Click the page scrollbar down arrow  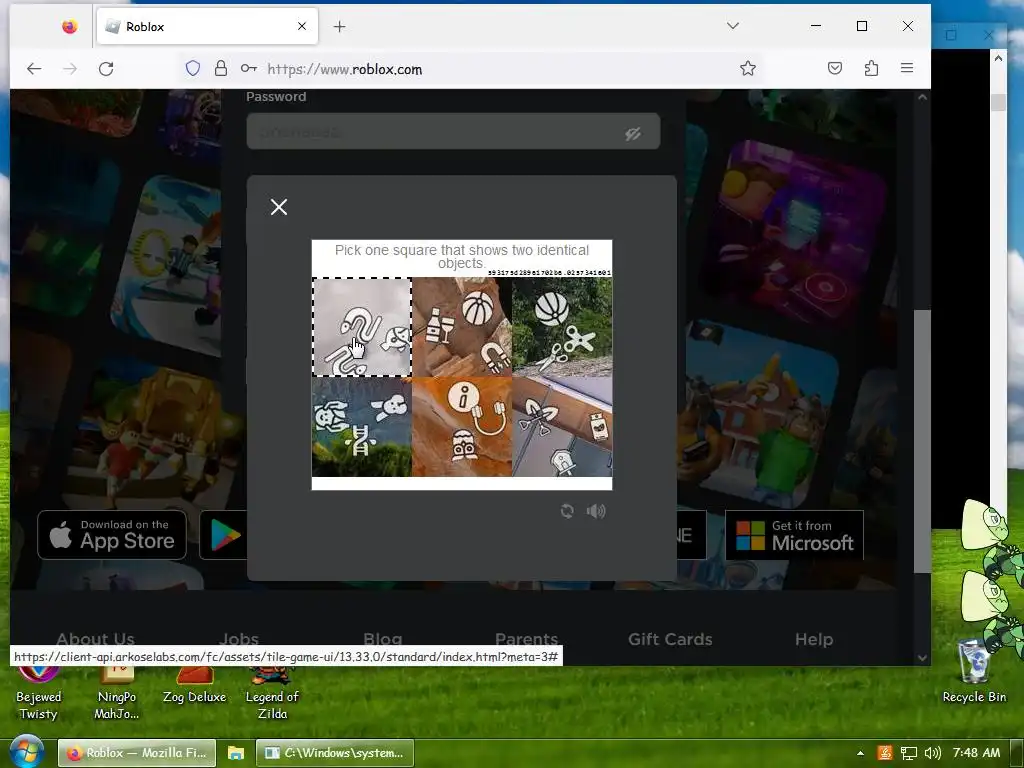tap(922, 658)
